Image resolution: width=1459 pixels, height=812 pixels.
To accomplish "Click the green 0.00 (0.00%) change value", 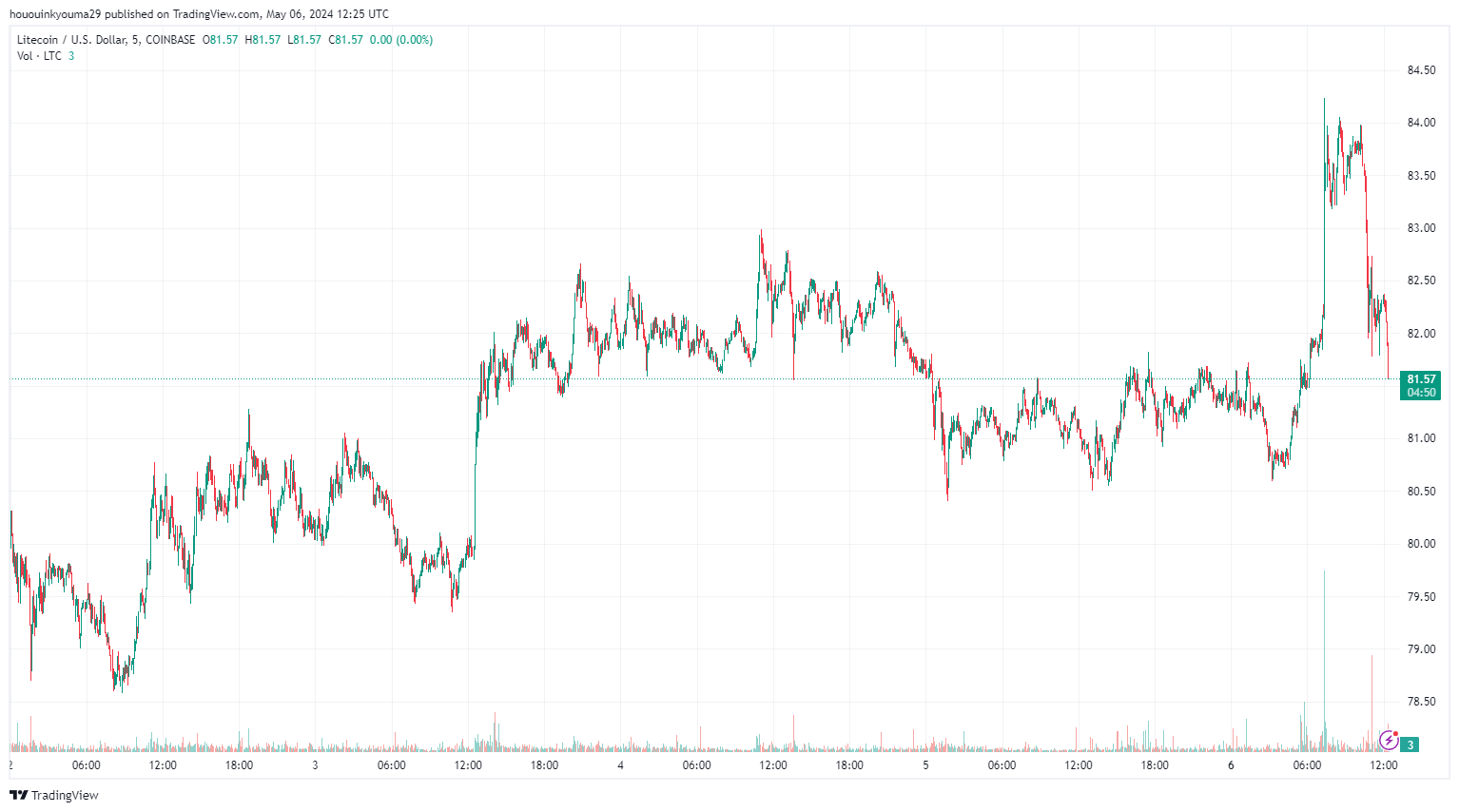I will pos(400,40).
